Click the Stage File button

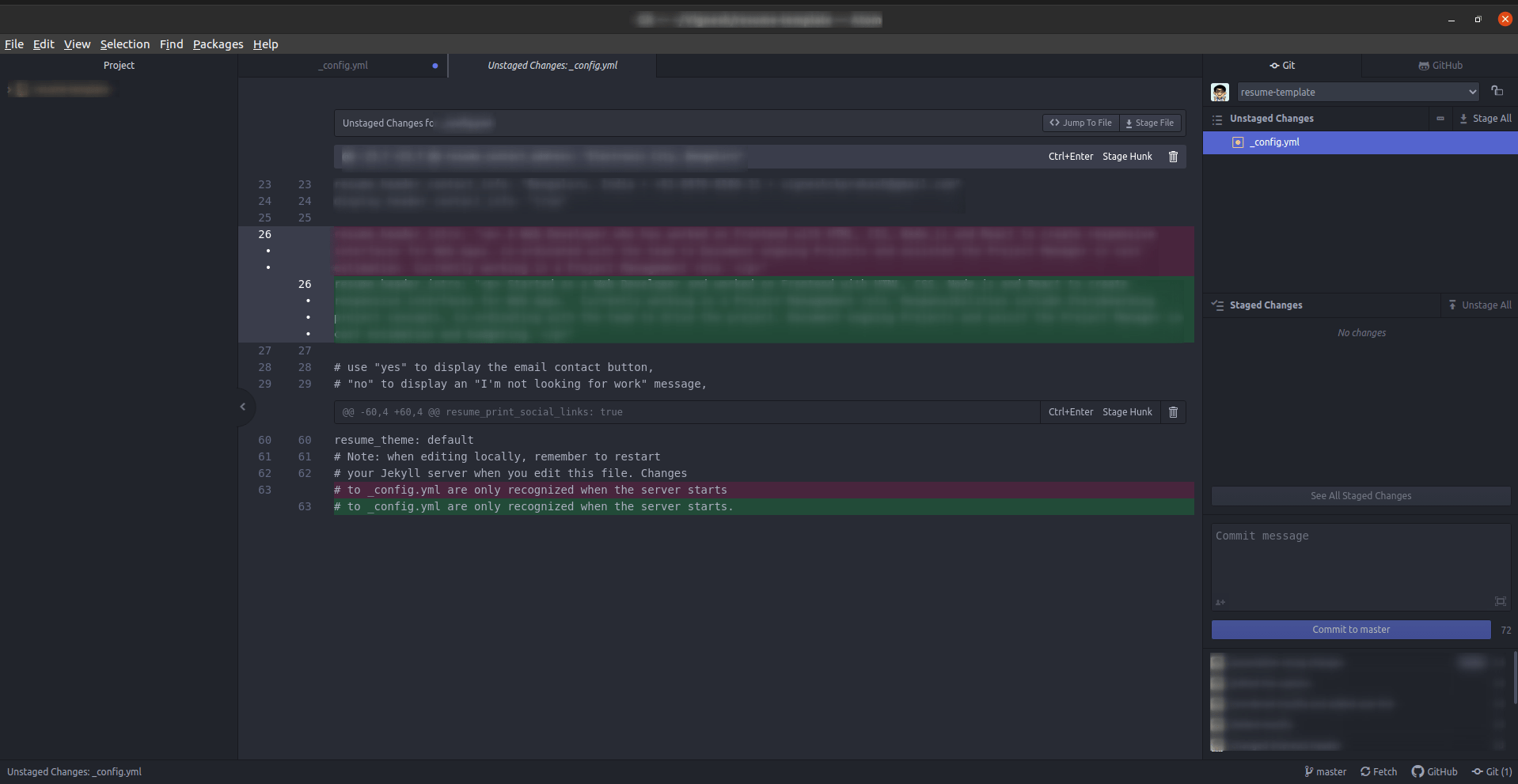pos(1150,123)
